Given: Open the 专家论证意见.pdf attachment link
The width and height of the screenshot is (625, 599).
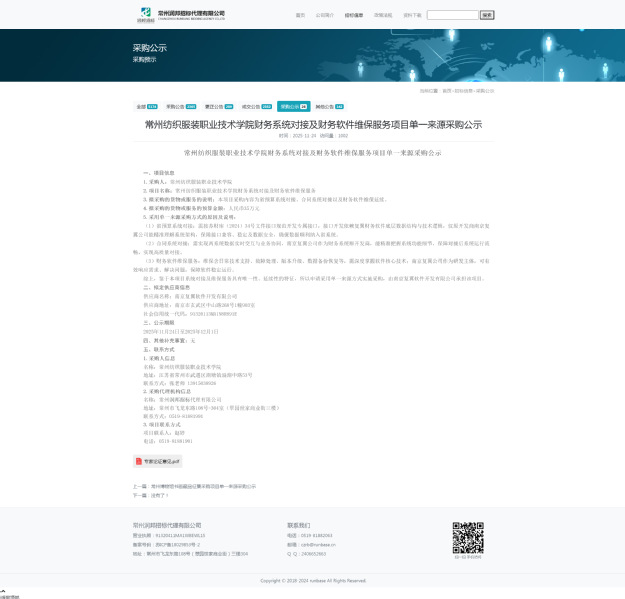Looking at the screenshot, I should [161, 461].
